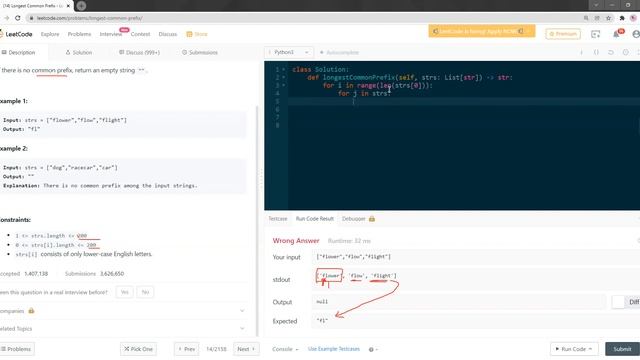Collapse line 3 fold arrow in the editor
The width and height of the screenshot is (640, 360).
click(284, 85)
